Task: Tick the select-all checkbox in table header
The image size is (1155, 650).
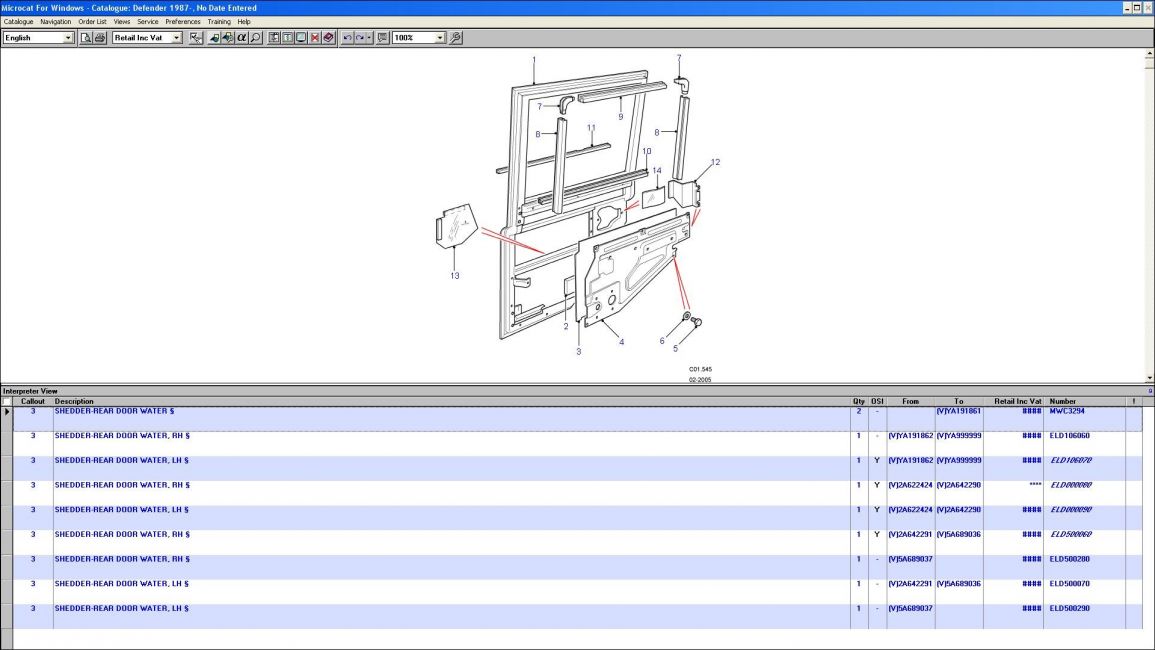Action: [7, 402]
